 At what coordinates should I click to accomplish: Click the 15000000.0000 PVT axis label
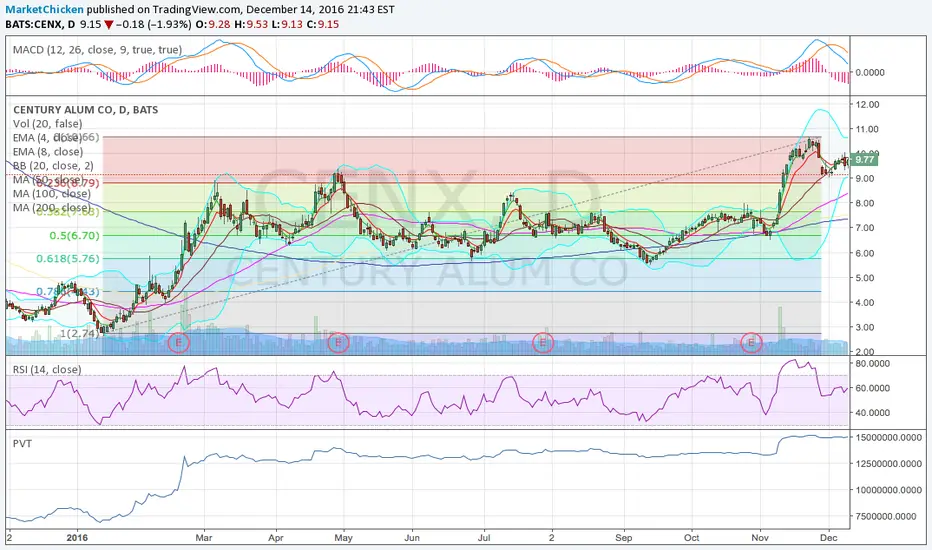888,437
